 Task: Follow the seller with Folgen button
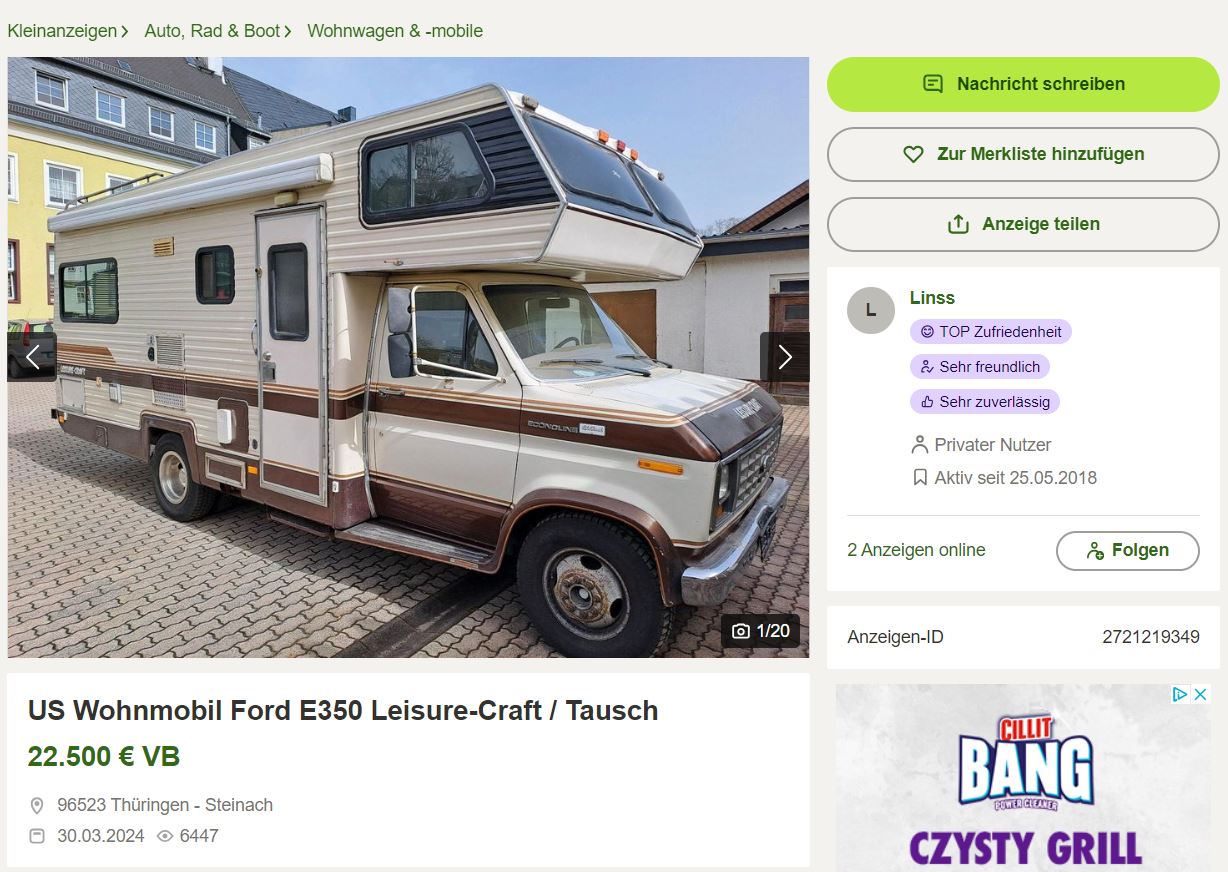(x=1127, y=550)
